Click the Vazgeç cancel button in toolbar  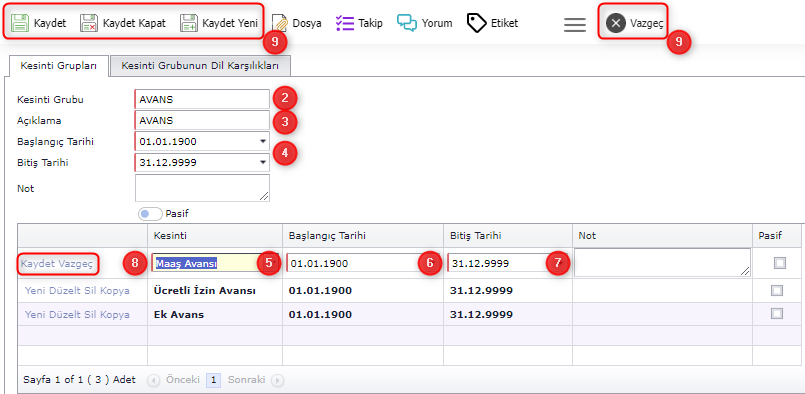pyautogui.click(x=634, y=23)
